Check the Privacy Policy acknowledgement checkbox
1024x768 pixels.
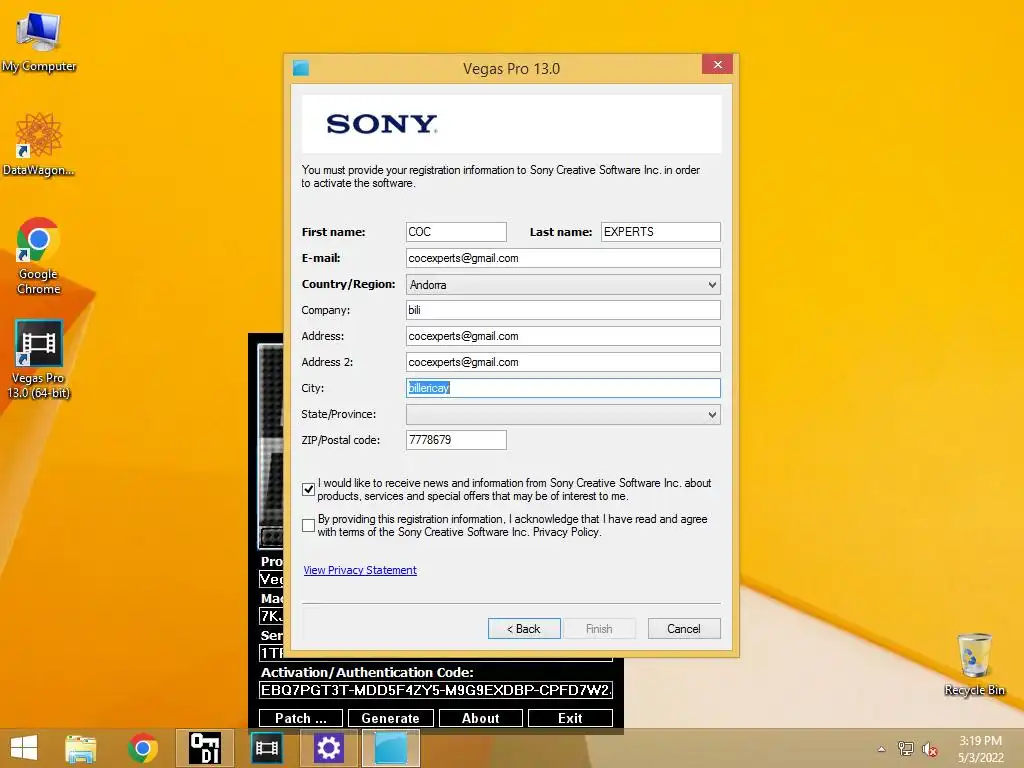pos(308,525)
